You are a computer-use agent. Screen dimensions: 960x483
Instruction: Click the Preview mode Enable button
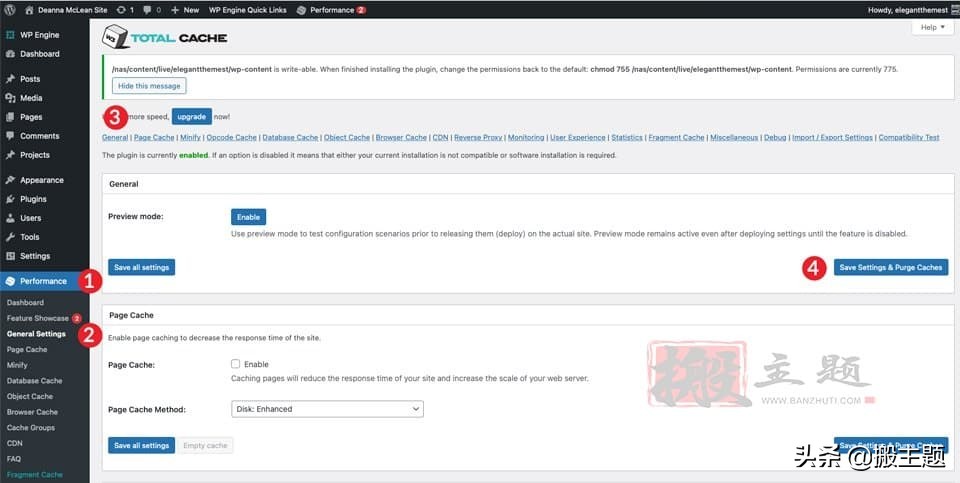coord(249,217)
